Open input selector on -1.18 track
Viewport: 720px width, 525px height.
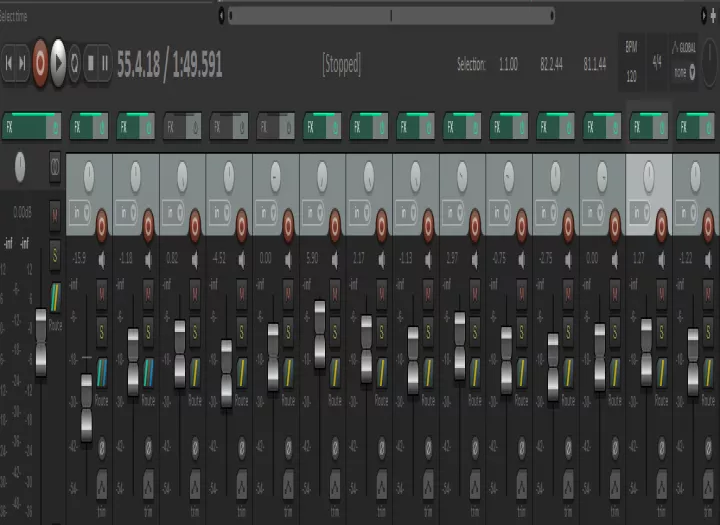point(127,213)
